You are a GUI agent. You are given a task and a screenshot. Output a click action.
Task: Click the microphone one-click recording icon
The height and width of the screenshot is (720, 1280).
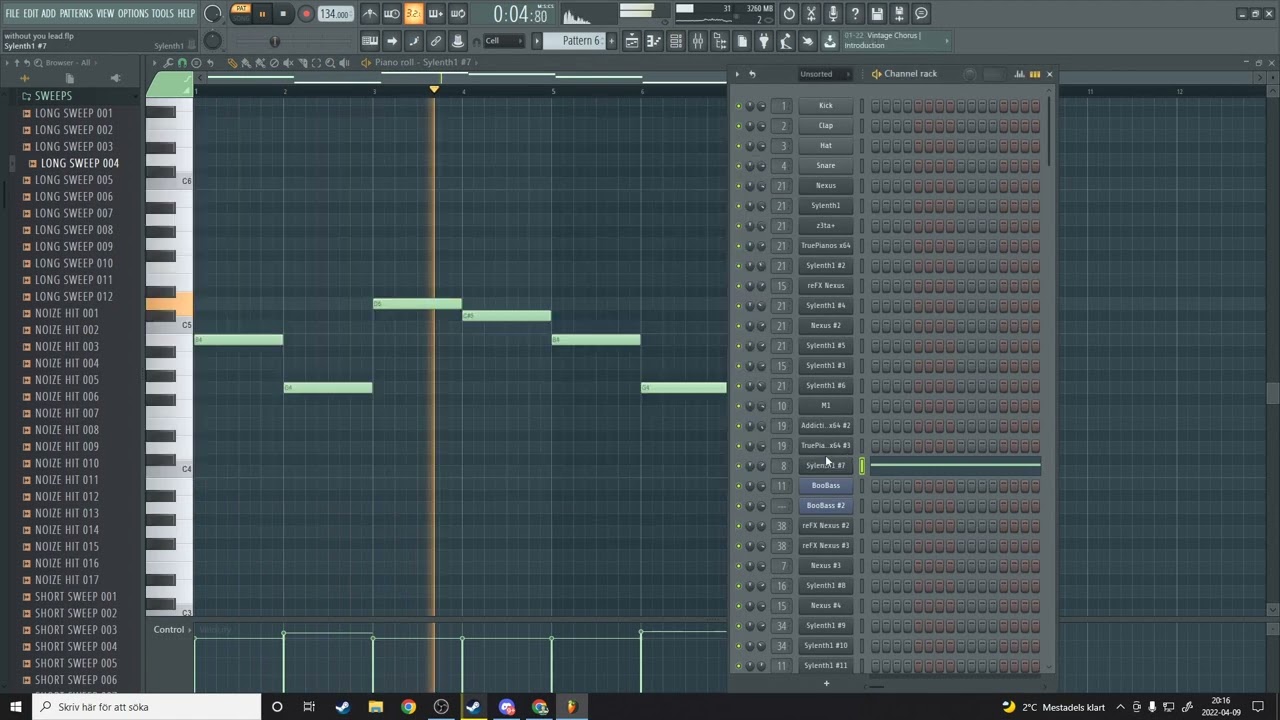pyautogui.click(x=833, y=14)
